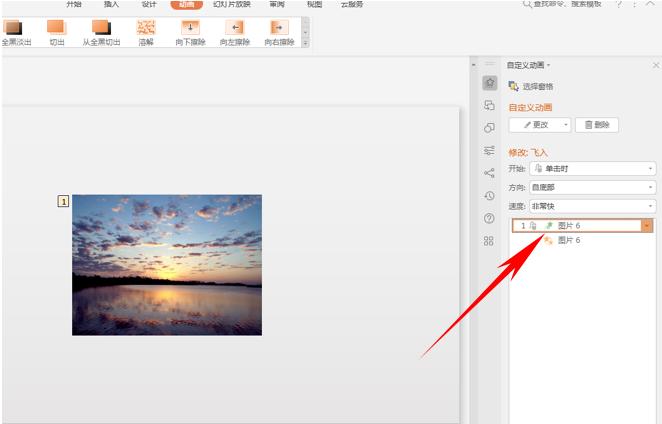Expand the transition gallery list
662x424 pixels.
pyautogui.click(x=306, y=43)
